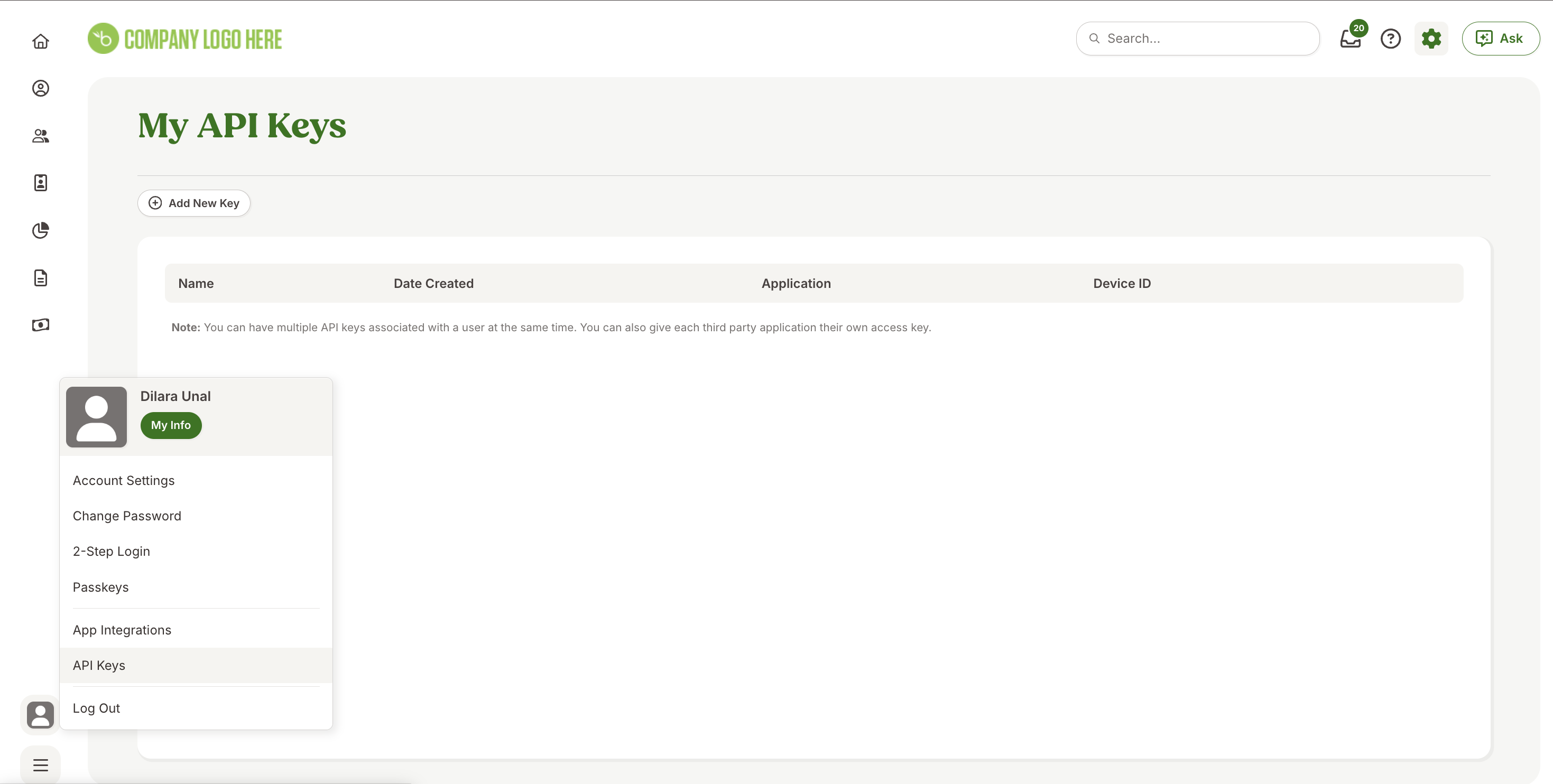Open the Reports pie chart icon

40,230
